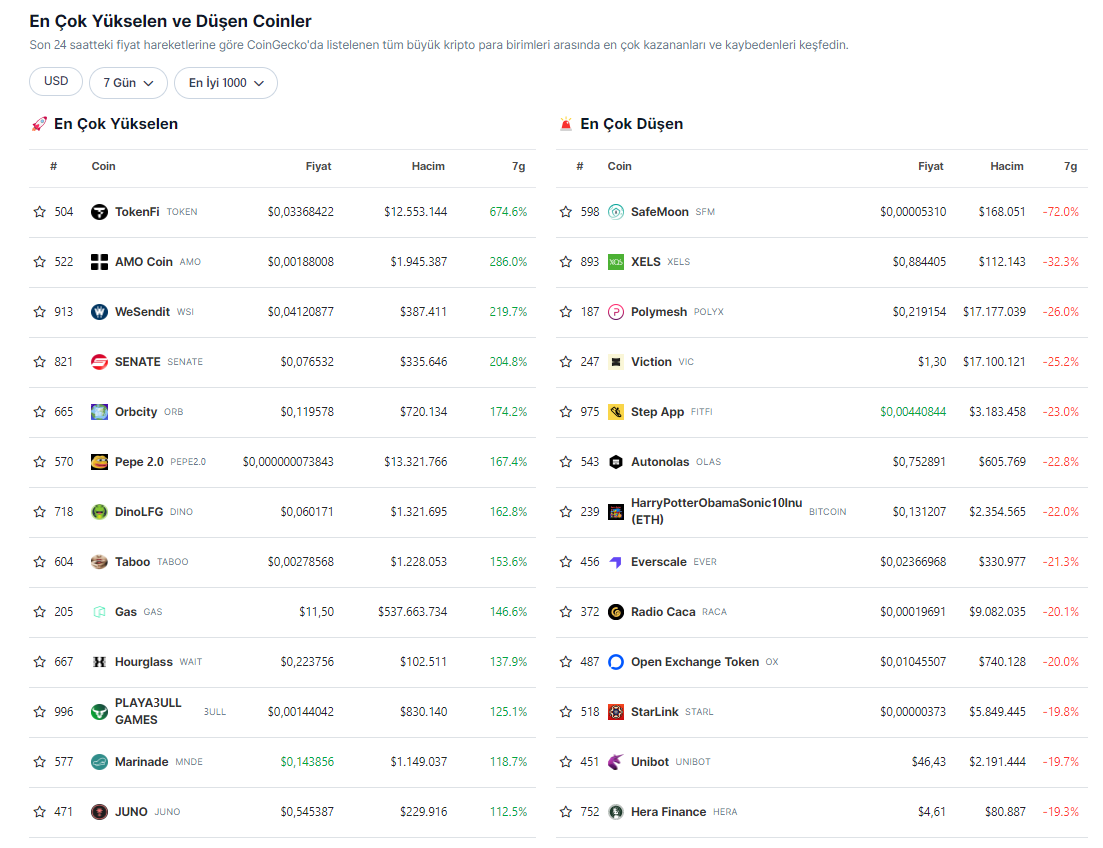This screenshot has width=1103, height=848.
Task: Select the USD currency button
Action: (x=56, y=82)
